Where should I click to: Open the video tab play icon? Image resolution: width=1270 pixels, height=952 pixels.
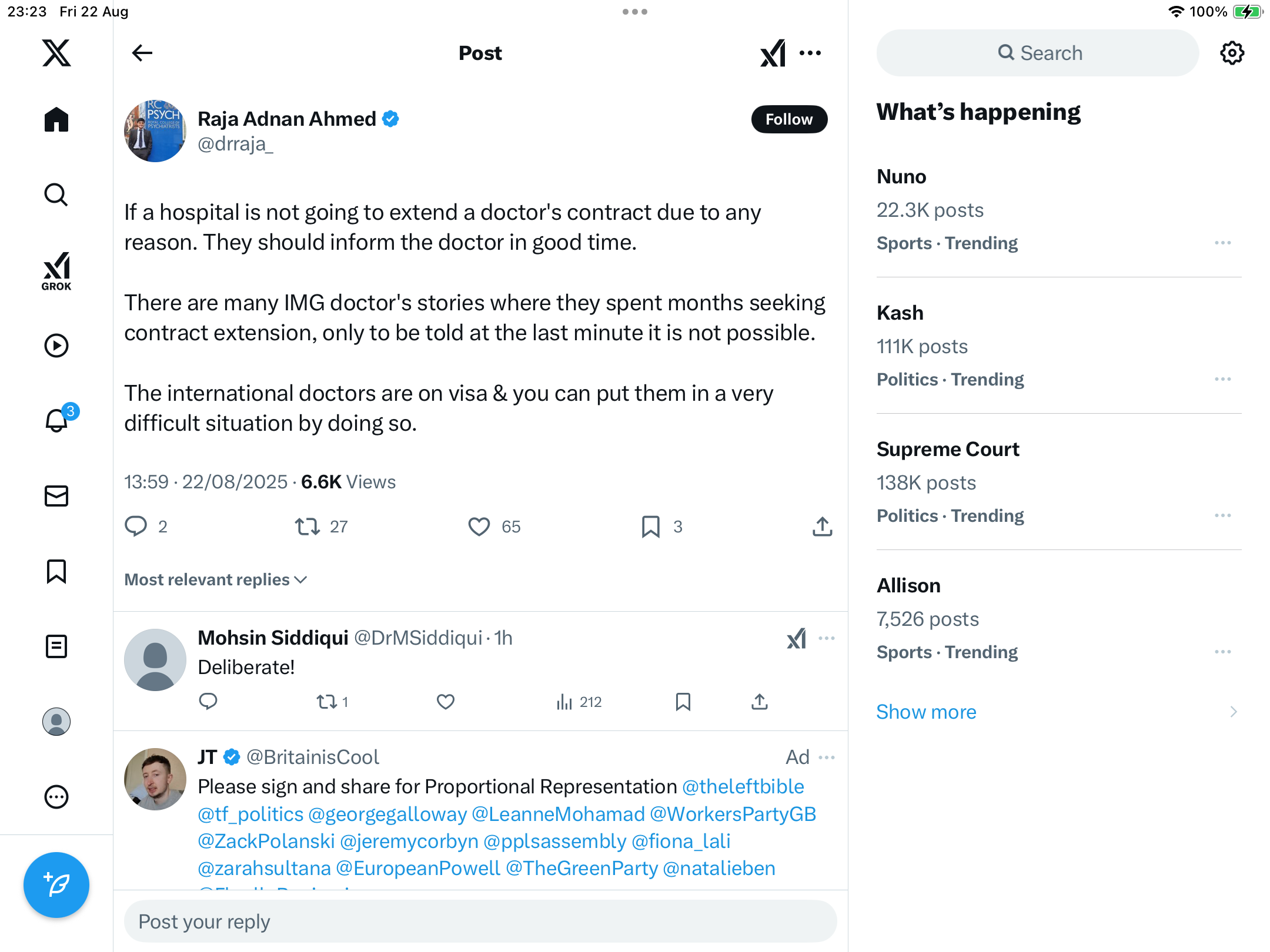(x=56, y=346)
